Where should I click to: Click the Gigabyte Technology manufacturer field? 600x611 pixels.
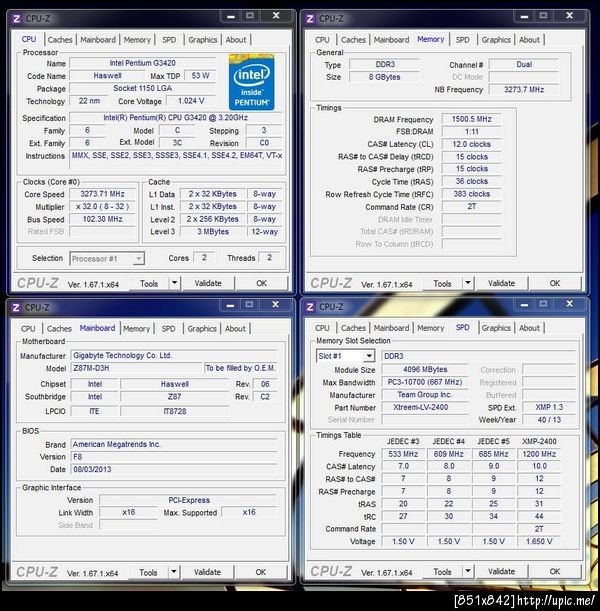click(x=174, y=355)
